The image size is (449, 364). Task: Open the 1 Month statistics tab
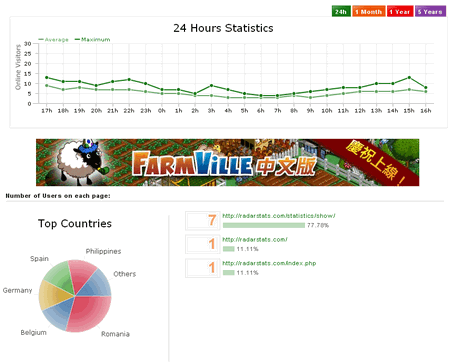pyautogui.click(x=369, y=11)
